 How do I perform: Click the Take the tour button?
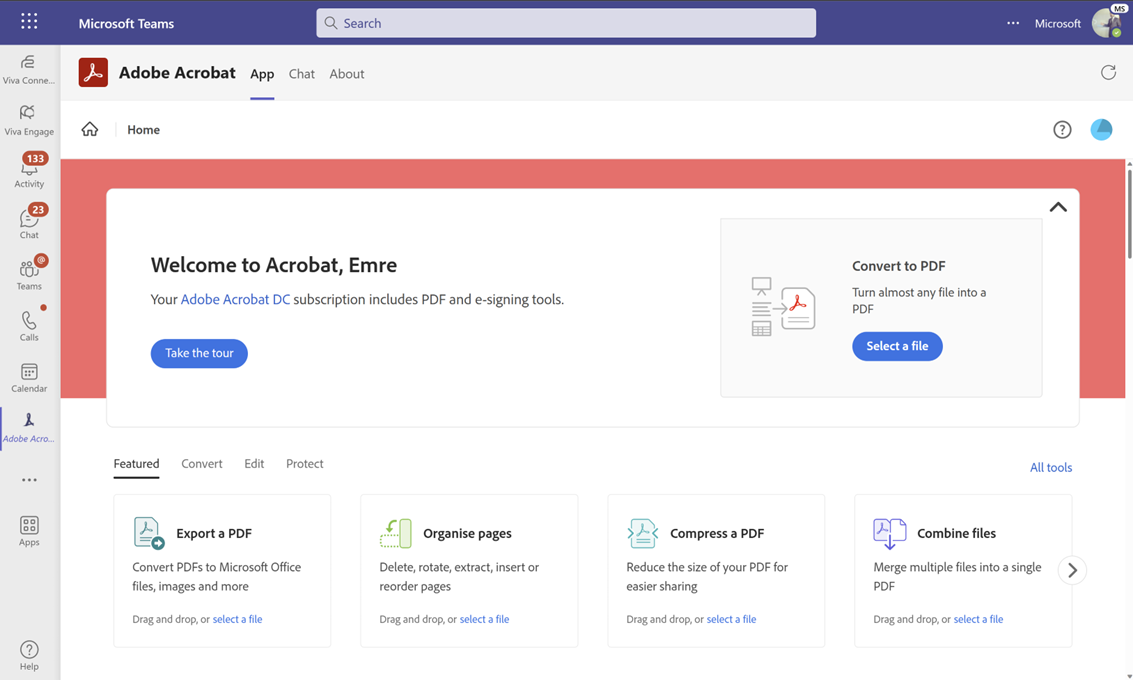click(199, 353)
